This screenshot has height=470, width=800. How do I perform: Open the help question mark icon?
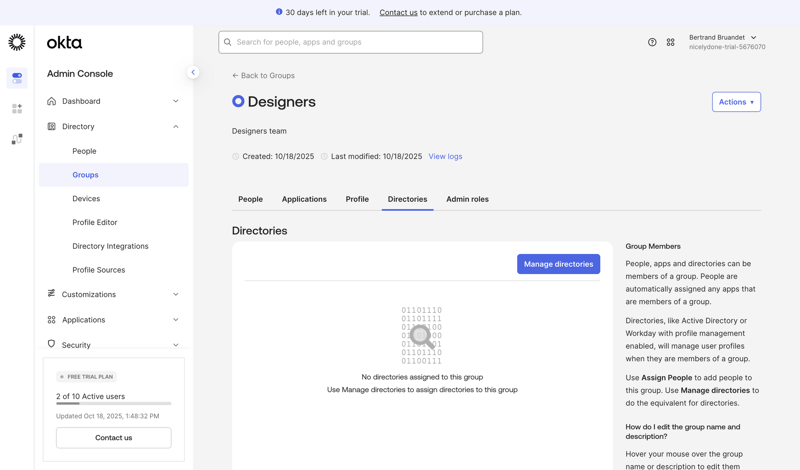[652, 42]
